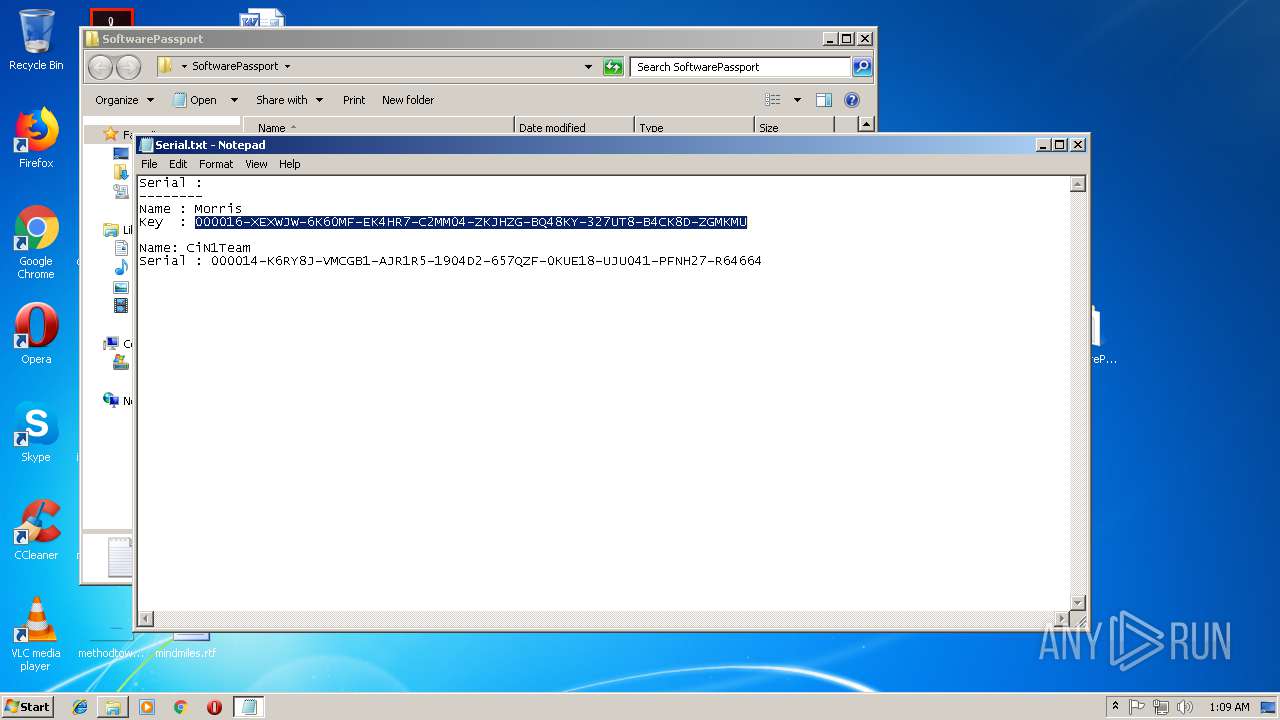Open Organize dropdown in Explorer
Viewport: 1280px width, 720px height.
(x=124, y=100)
